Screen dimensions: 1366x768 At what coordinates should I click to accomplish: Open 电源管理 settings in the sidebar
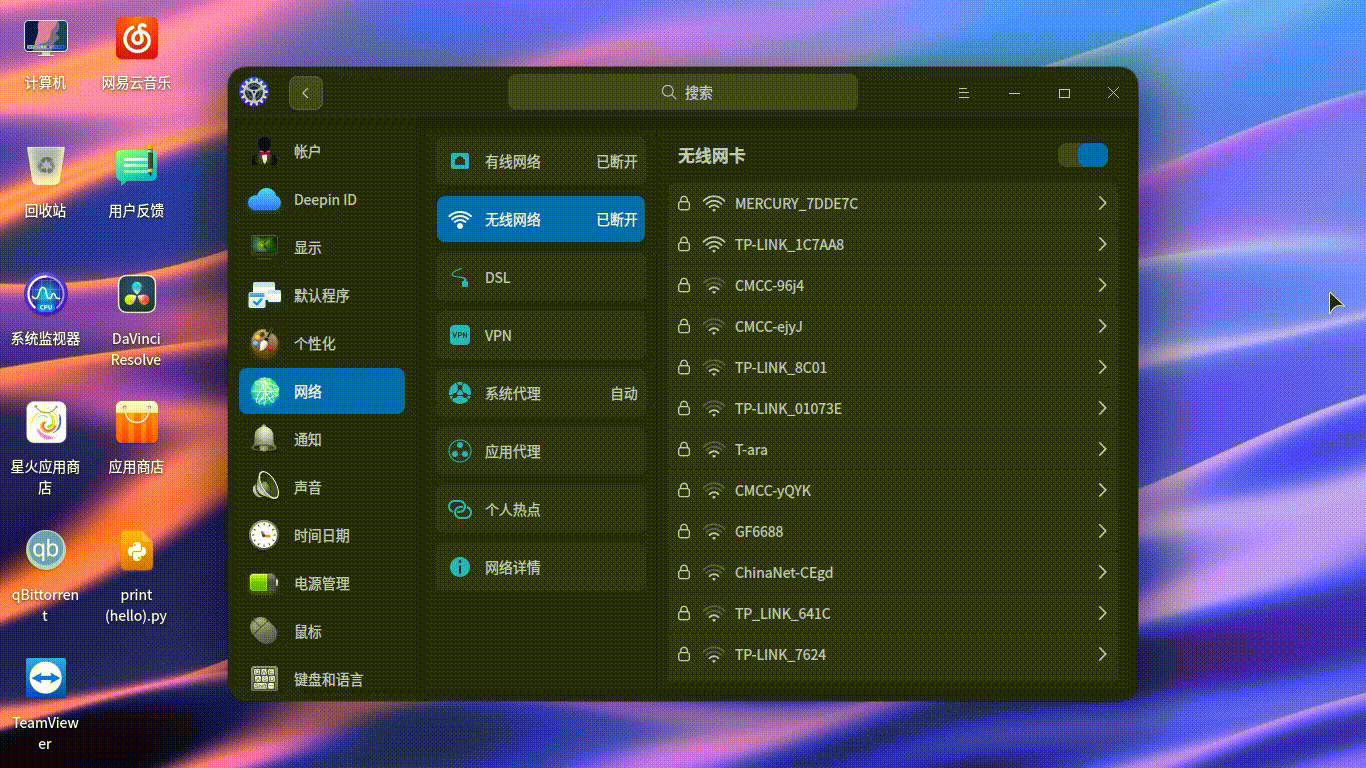(322, 584)
